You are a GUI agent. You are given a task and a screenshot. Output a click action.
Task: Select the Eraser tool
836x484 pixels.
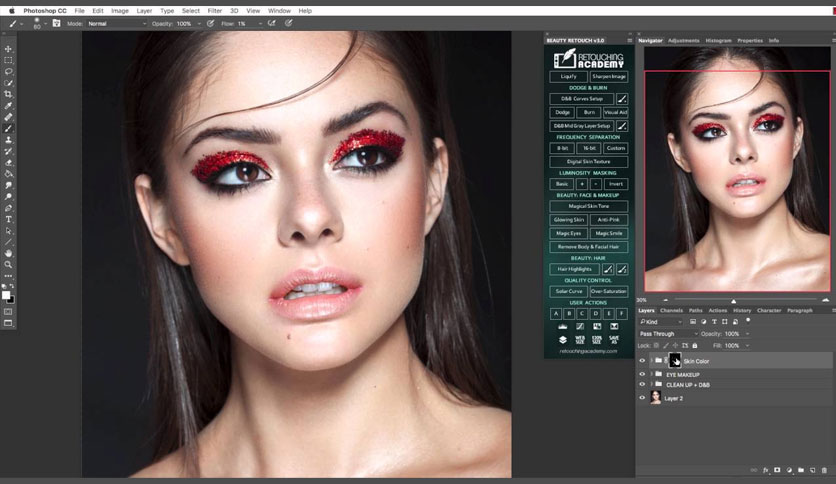(9, 163)
